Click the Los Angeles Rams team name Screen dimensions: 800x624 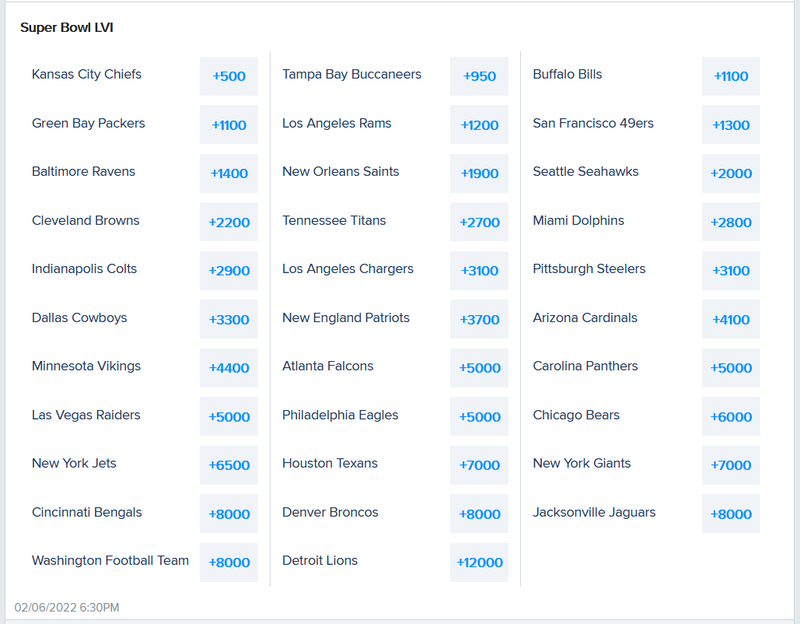click(337, 123)
